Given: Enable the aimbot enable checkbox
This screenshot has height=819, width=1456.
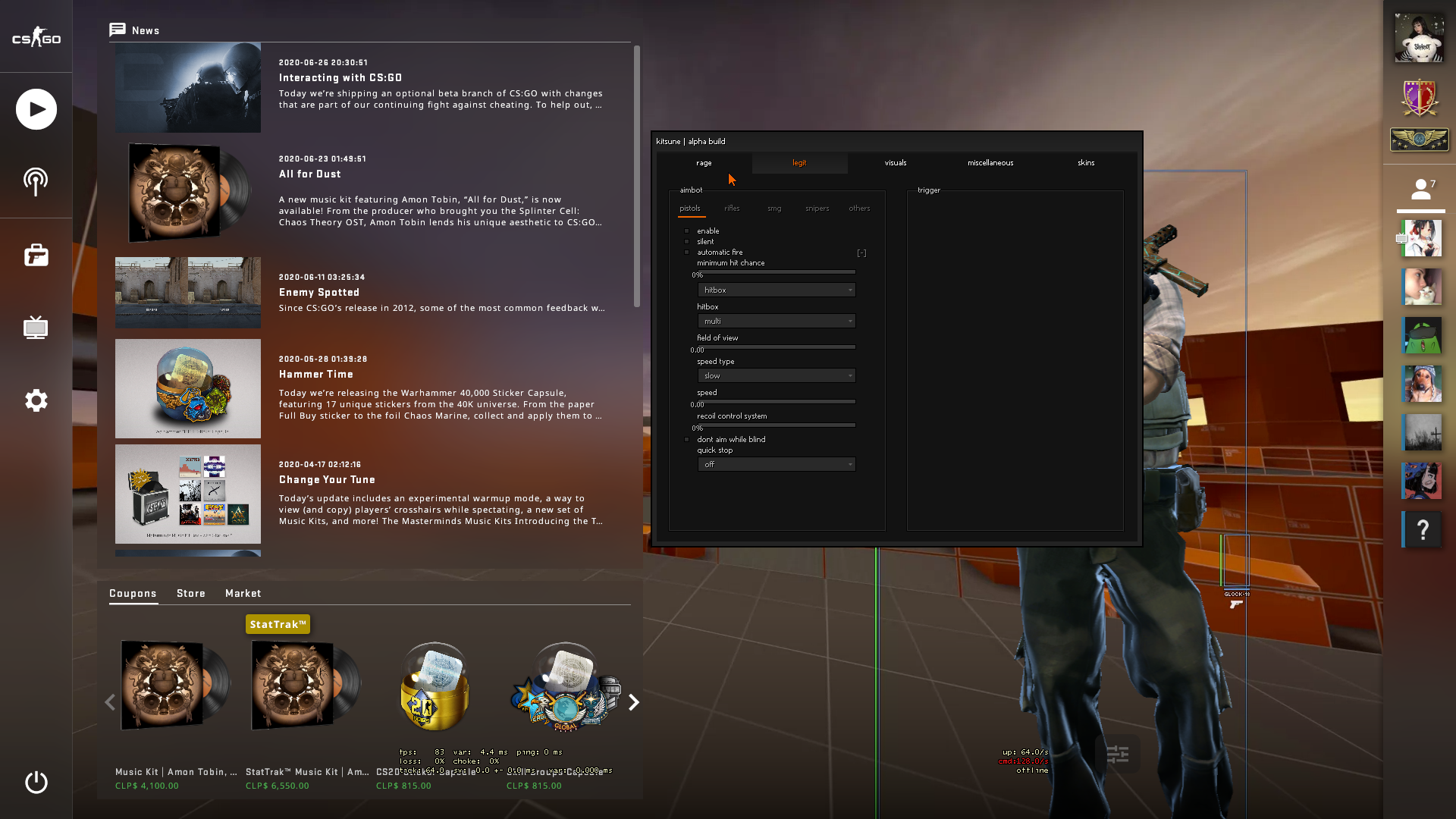Looking at the screenshot, I should click(687, 231).
